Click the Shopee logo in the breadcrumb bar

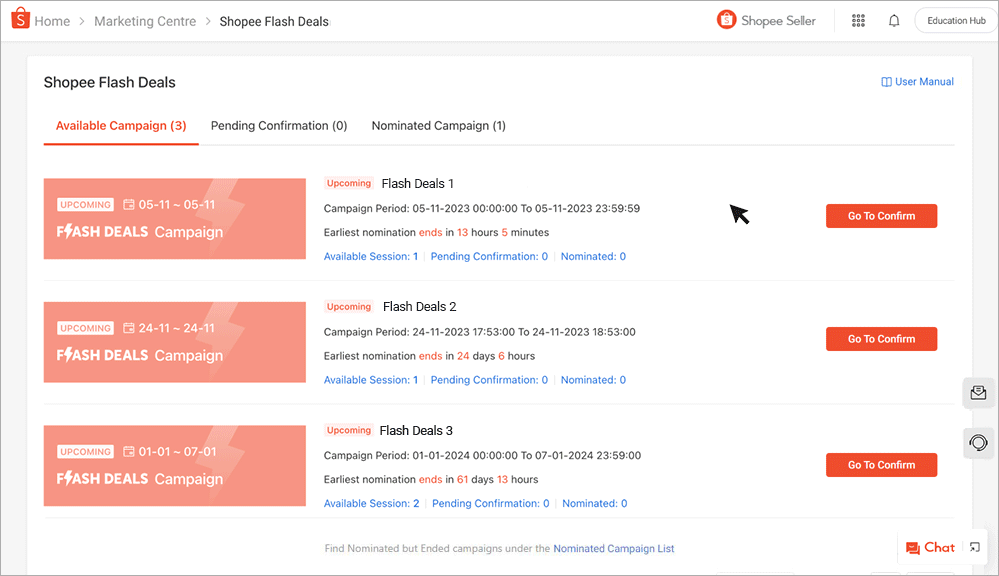19,20
